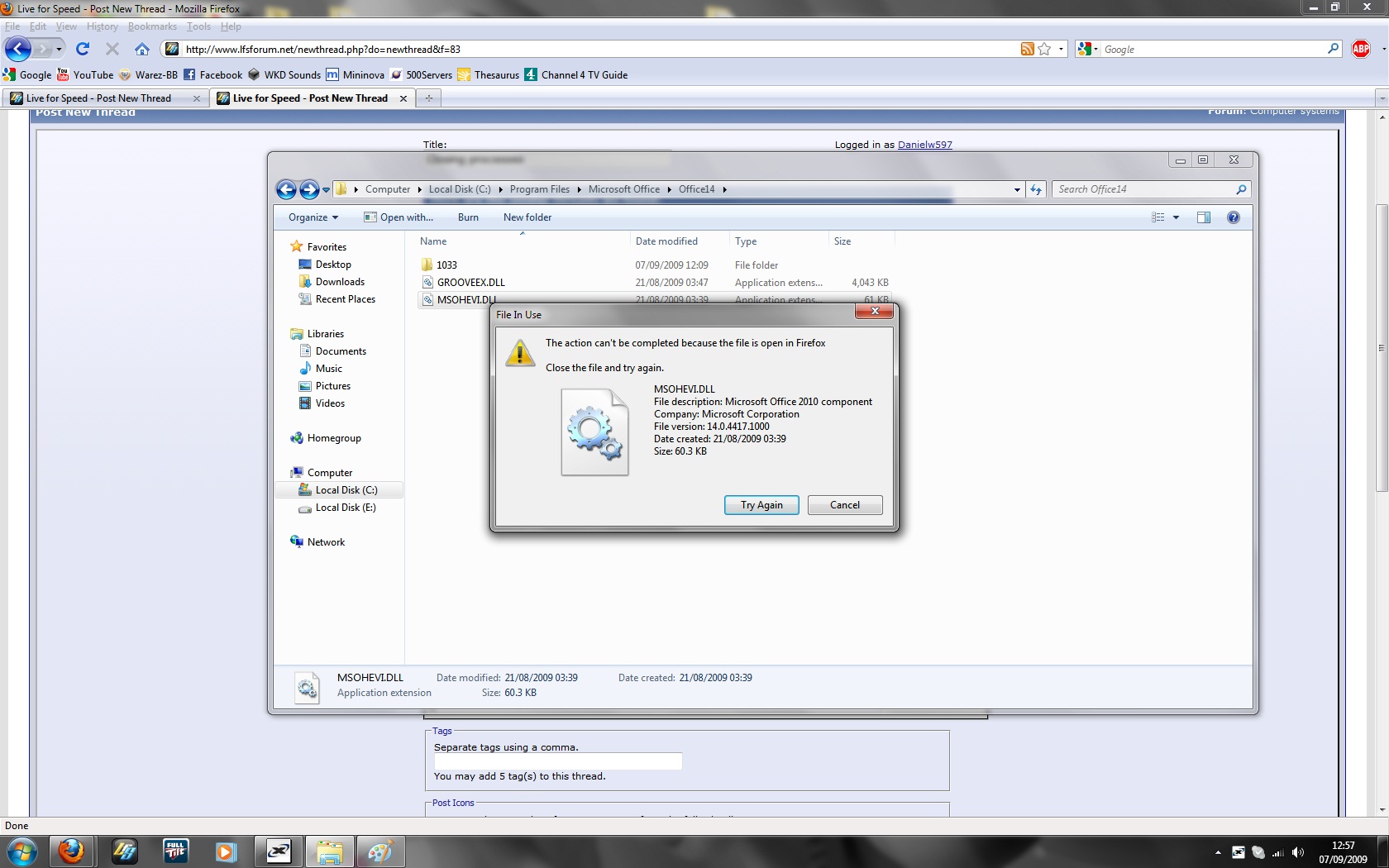Click Try Again in File In Use dialog

(761, 505)
